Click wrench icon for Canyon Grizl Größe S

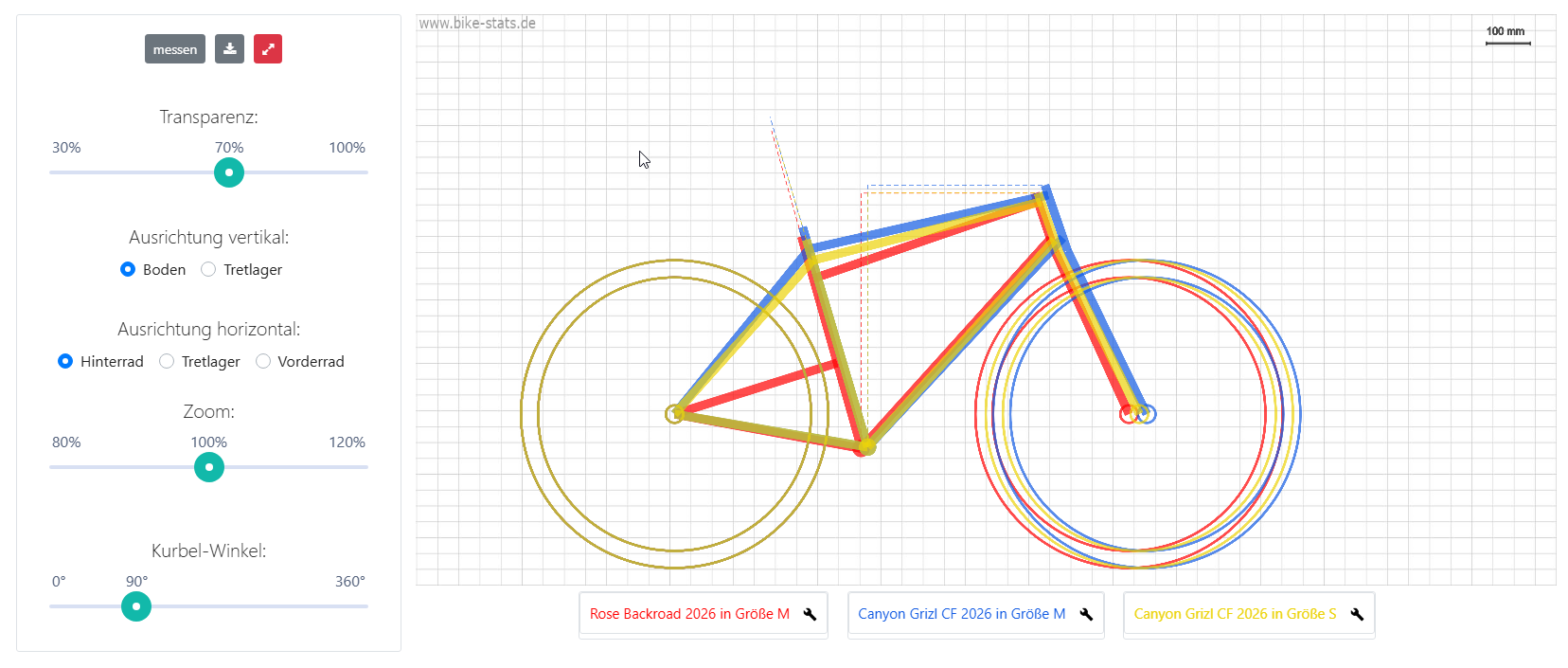(1357, 614)
